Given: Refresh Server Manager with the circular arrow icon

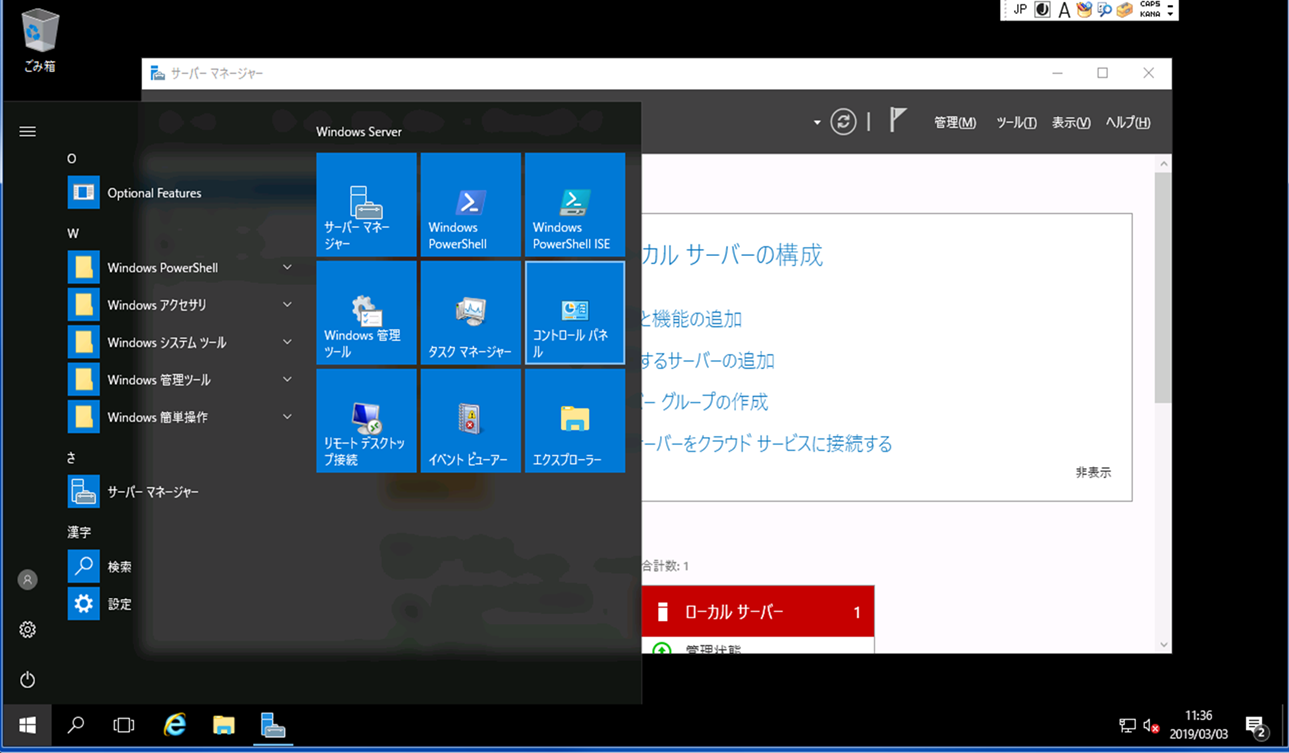Looking at the screenshot, I should pos(843,121).
